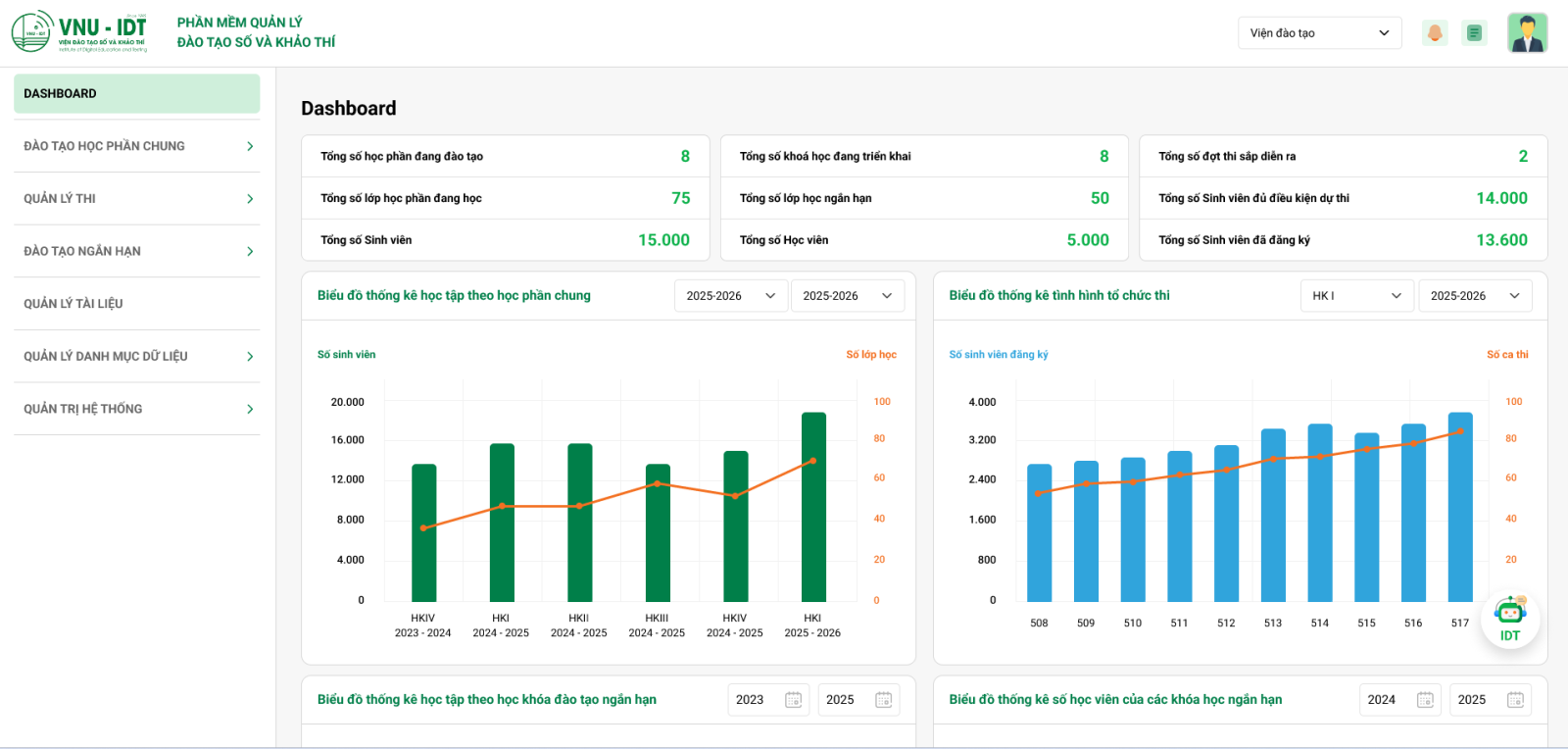
Task: Expand the QUẢN LÝ THI menu
Action: (136, 199)
